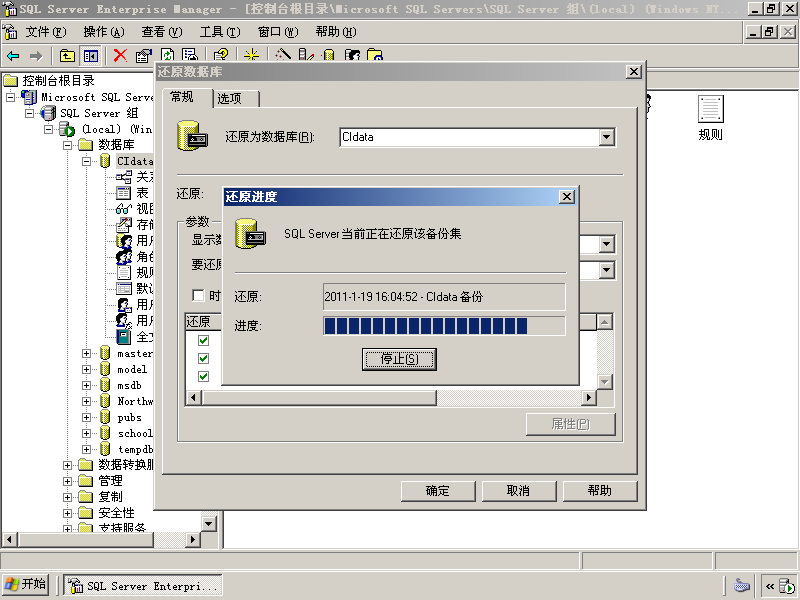Run the Wizard wand toolbar icon
The image size is (800, 600).
(283, 55)
